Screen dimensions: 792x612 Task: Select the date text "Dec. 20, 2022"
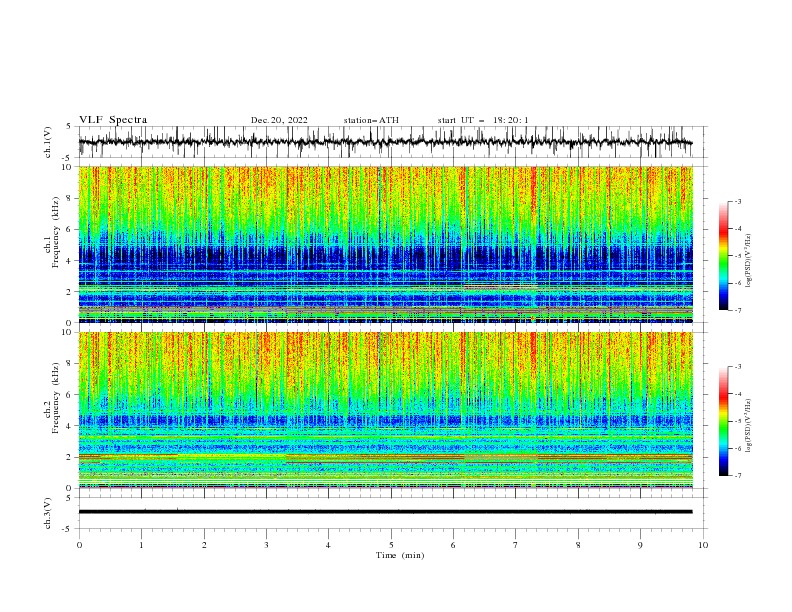(279, 120)
